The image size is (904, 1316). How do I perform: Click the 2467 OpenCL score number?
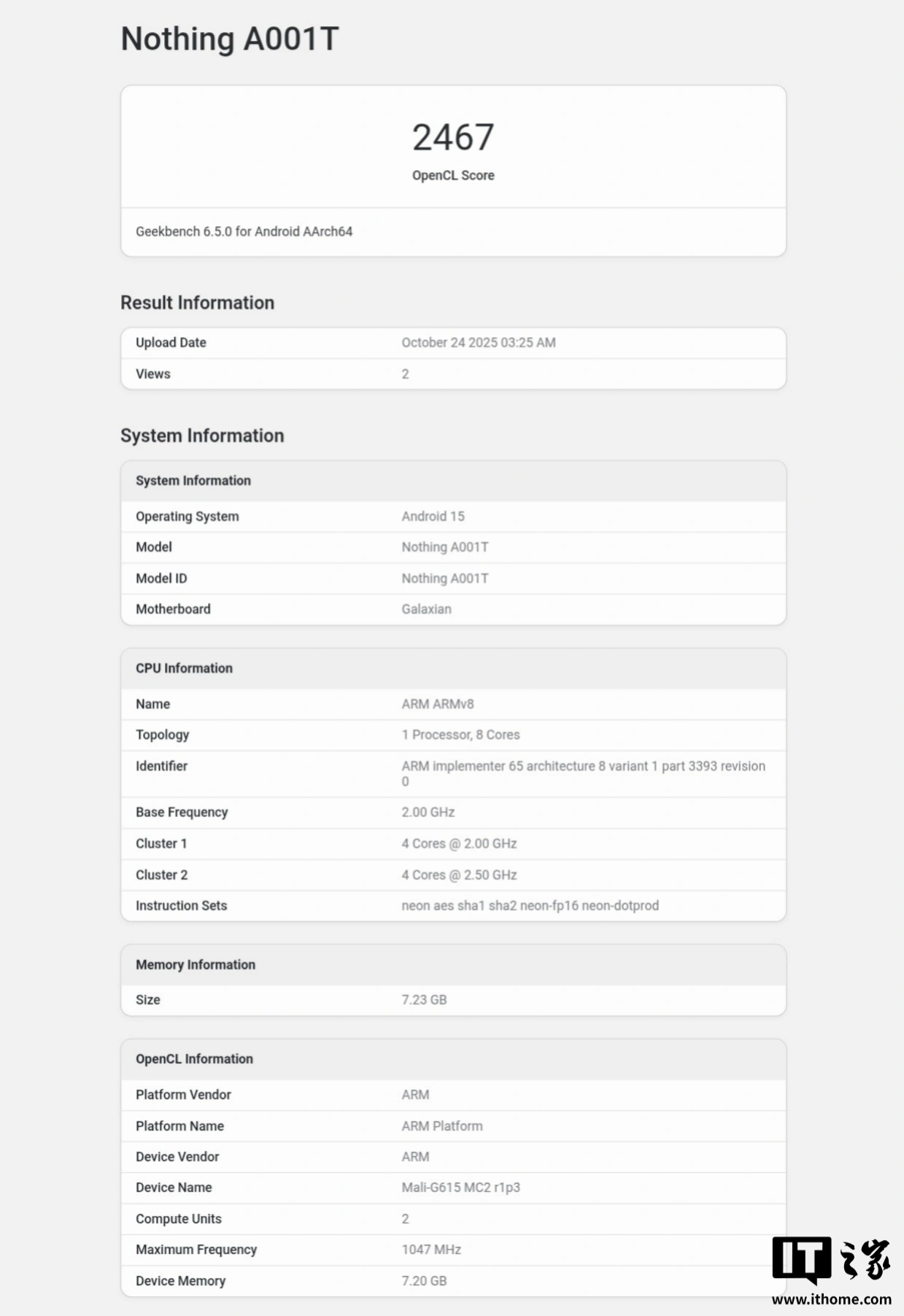click(453, 137)
